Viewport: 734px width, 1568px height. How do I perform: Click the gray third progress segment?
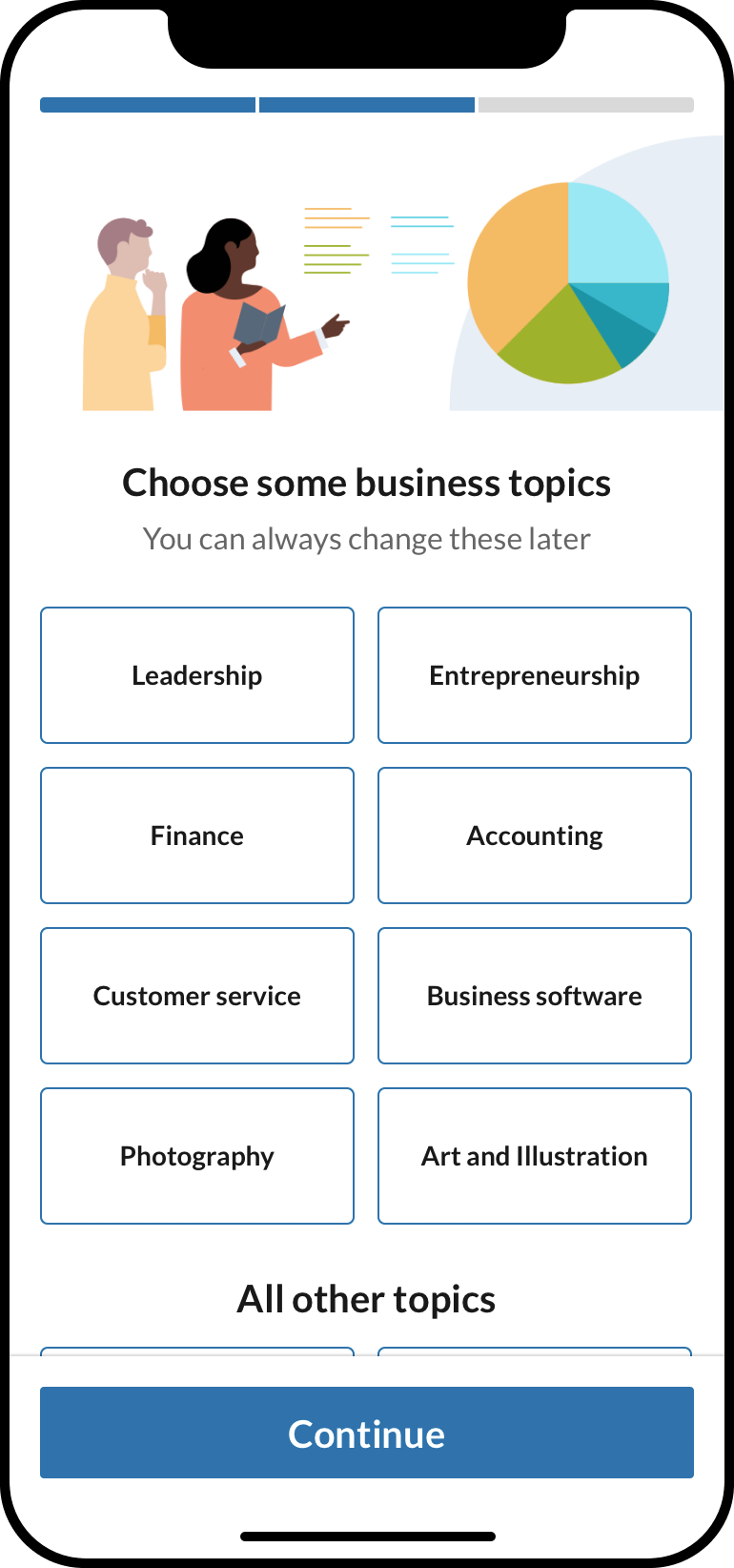585,105
